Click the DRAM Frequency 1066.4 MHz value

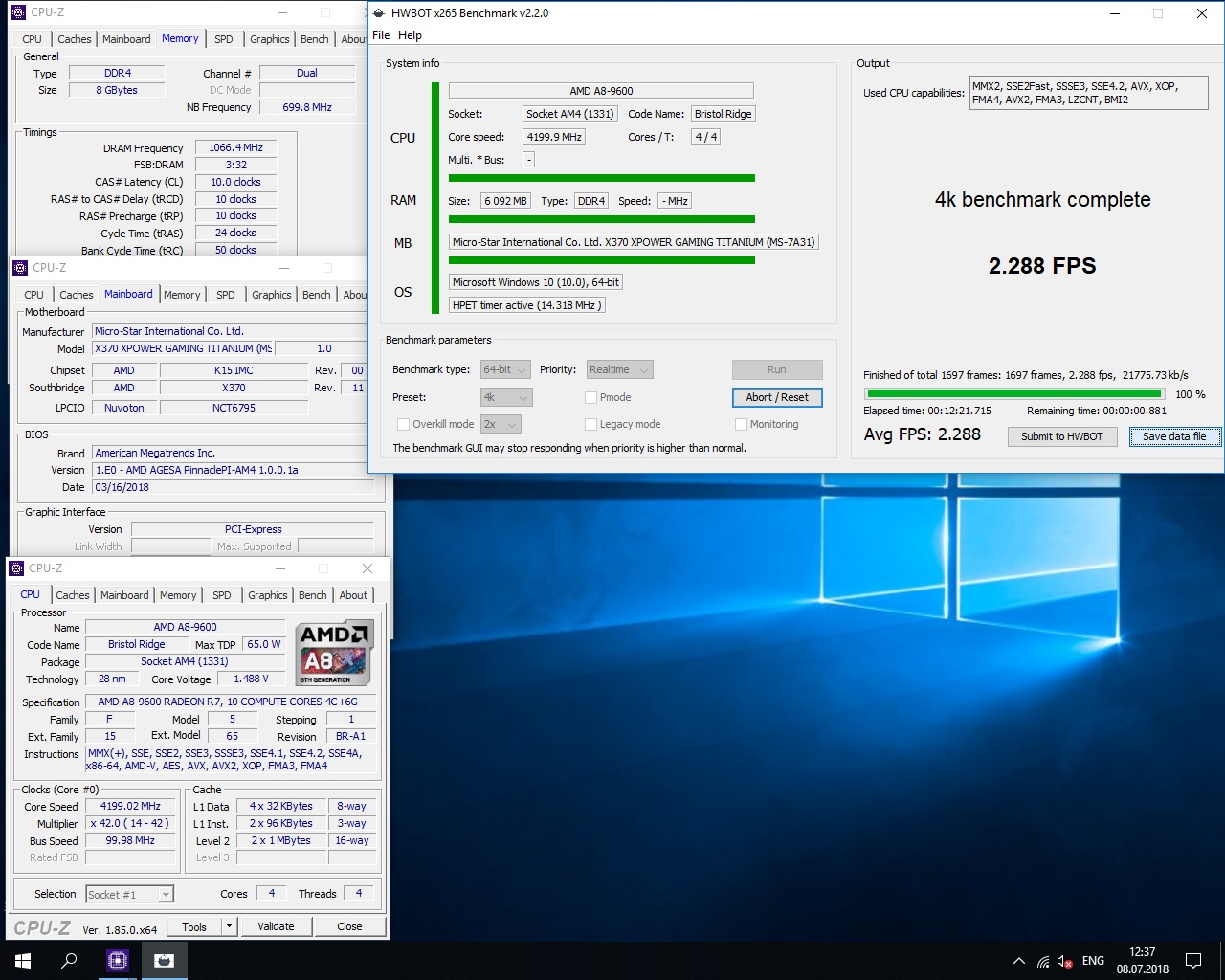pyautogui.click(x=236, y=148)
